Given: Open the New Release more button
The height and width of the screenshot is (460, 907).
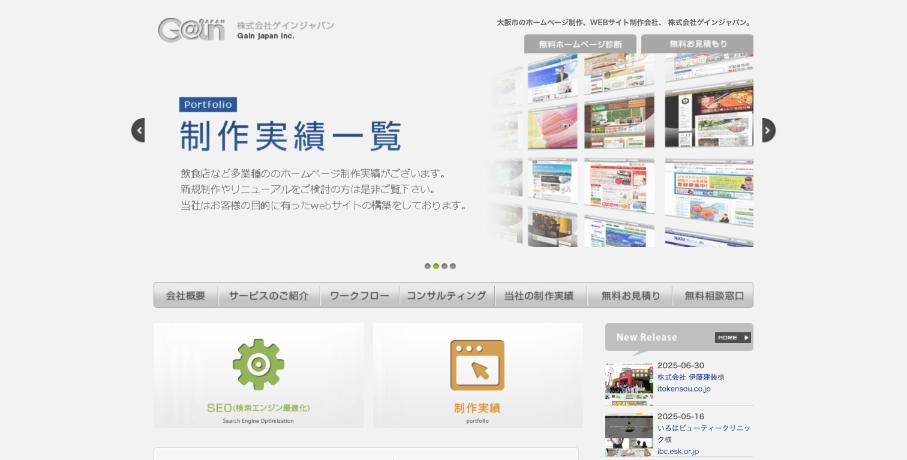Looking at the screenshot, I should (x=732, y=337).
